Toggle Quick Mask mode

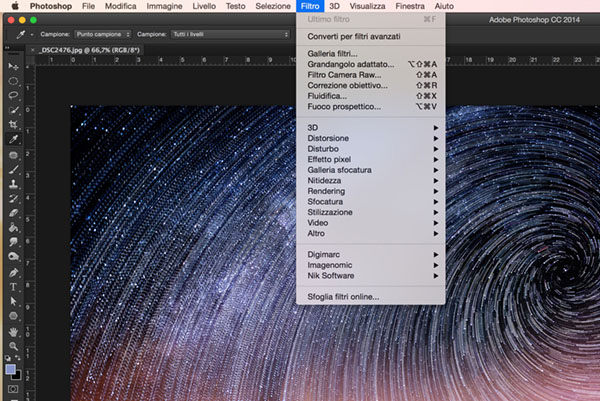coord(13,389)
